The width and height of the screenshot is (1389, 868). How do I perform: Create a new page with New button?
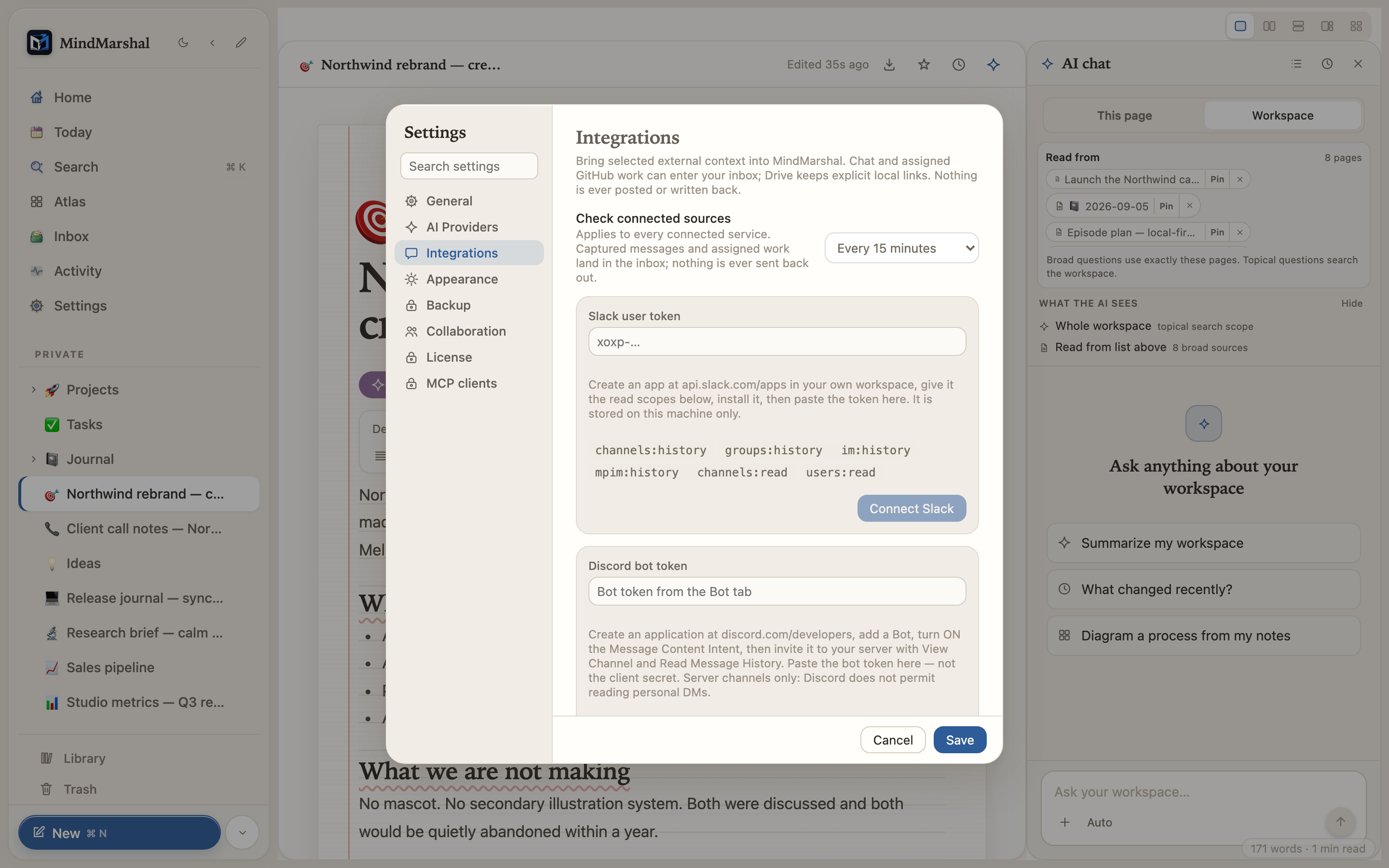click(x=120, y=832)
